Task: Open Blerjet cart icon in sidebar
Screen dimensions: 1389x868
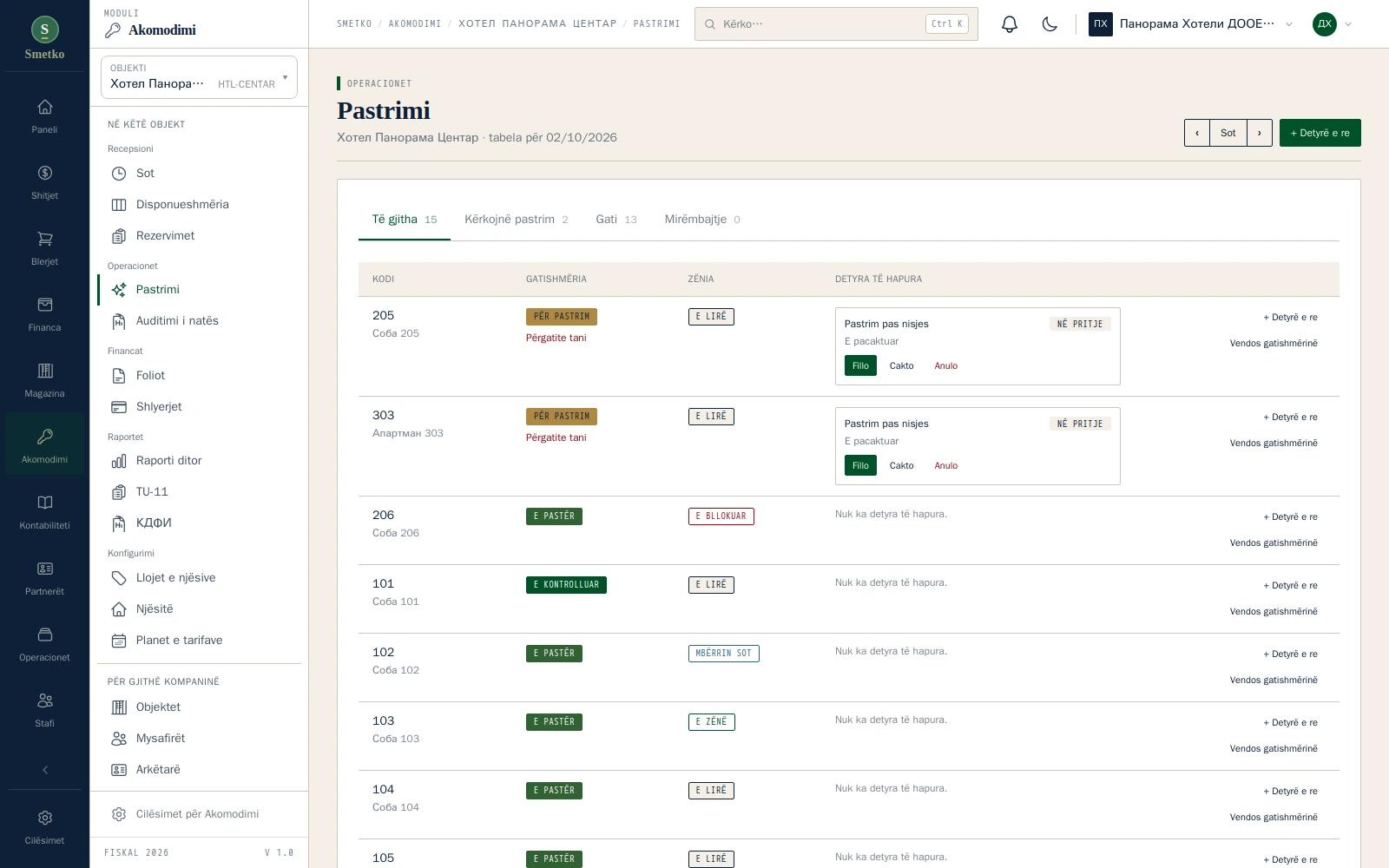Action: (44, 249)
